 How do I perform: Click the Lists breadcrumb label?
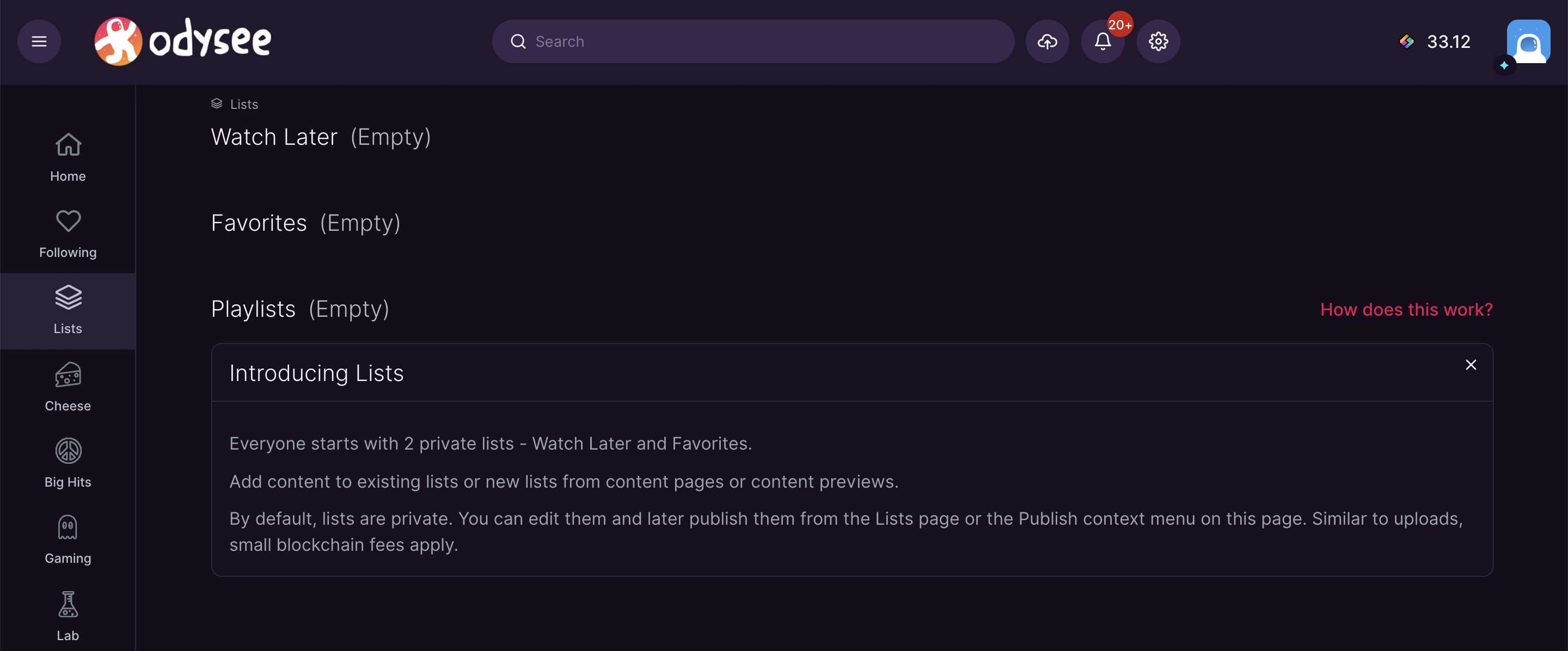(244, 104)
